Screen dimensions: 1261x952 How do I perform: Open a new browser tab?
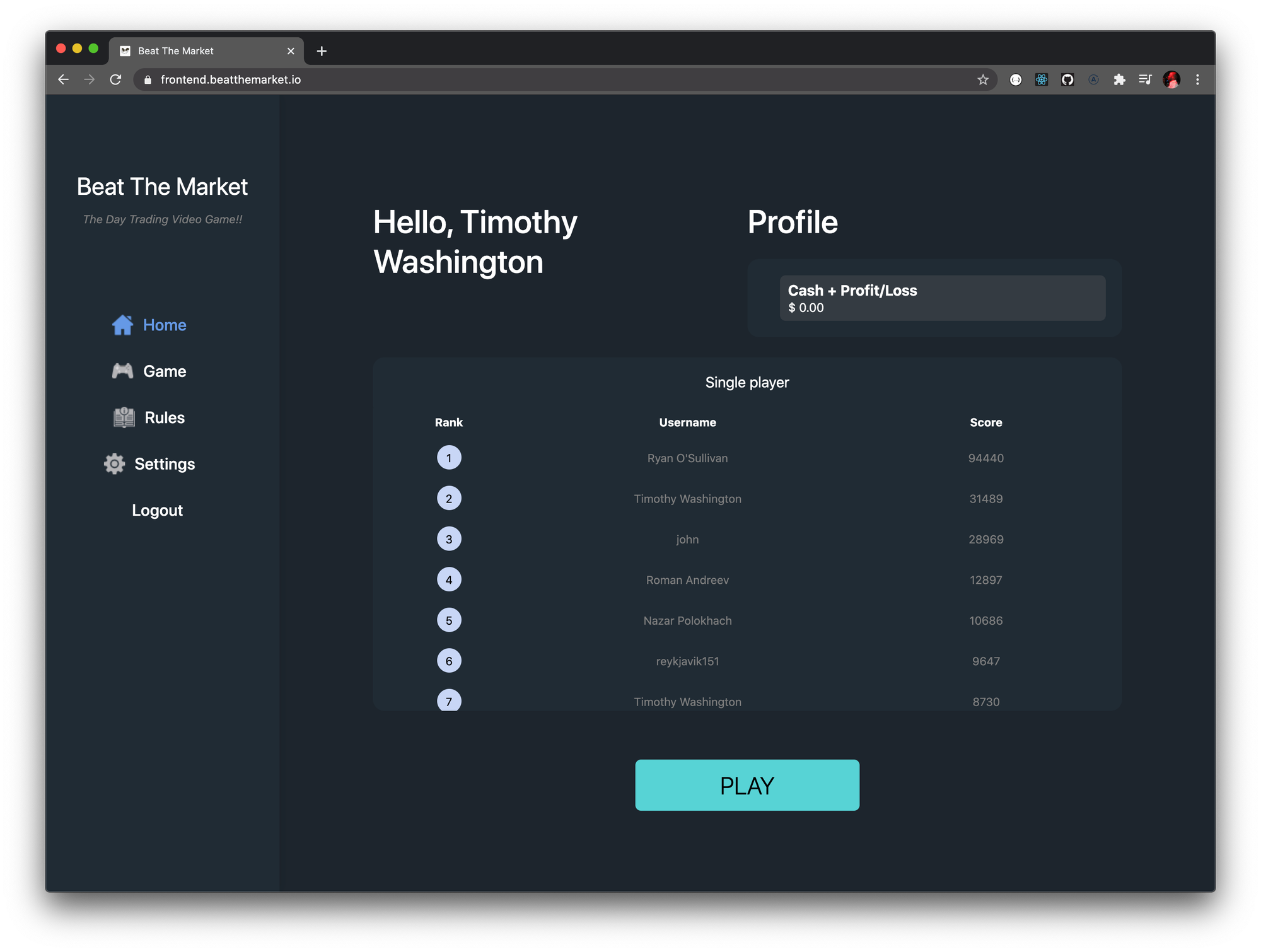pyautogui.click(x=322, y=51)
